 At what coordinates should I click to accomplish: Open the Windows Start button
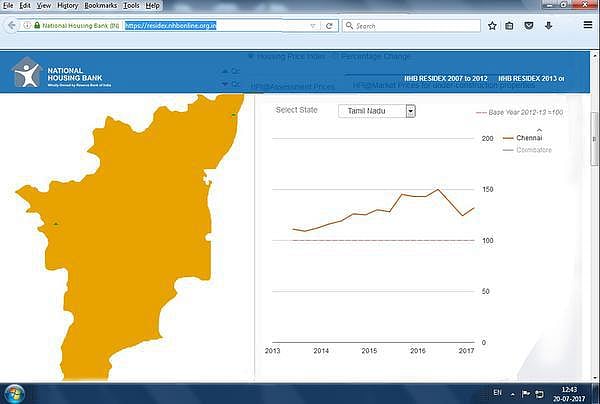tap(17, 391)
